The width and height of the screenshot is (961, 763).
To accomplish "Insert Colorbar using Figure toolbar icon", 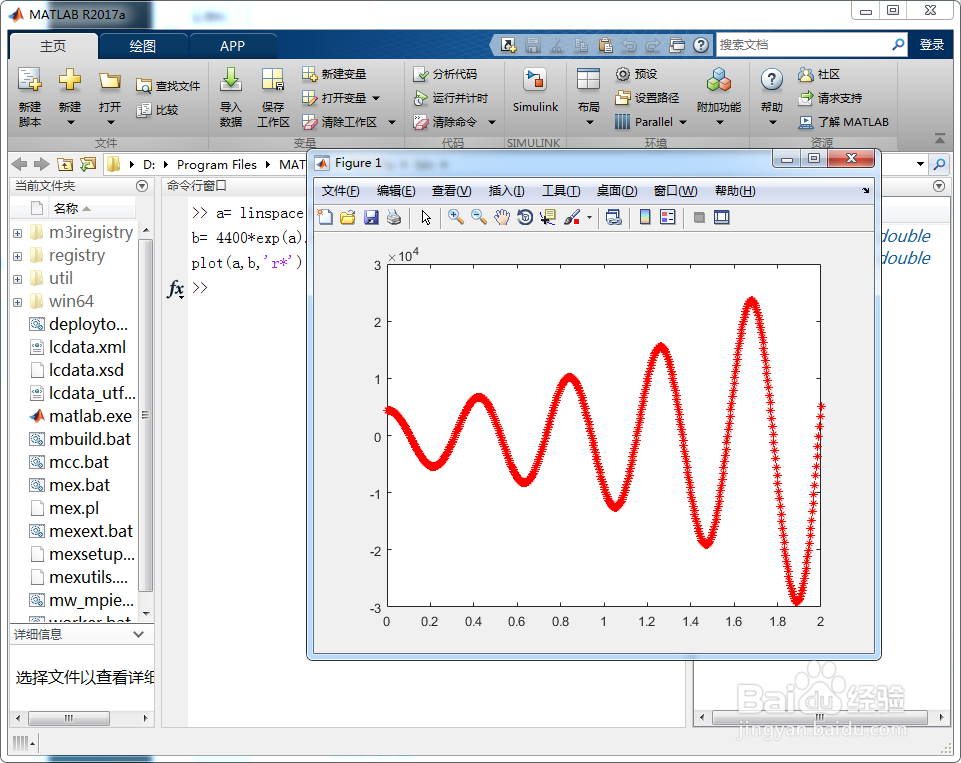I will coord(645,217).
